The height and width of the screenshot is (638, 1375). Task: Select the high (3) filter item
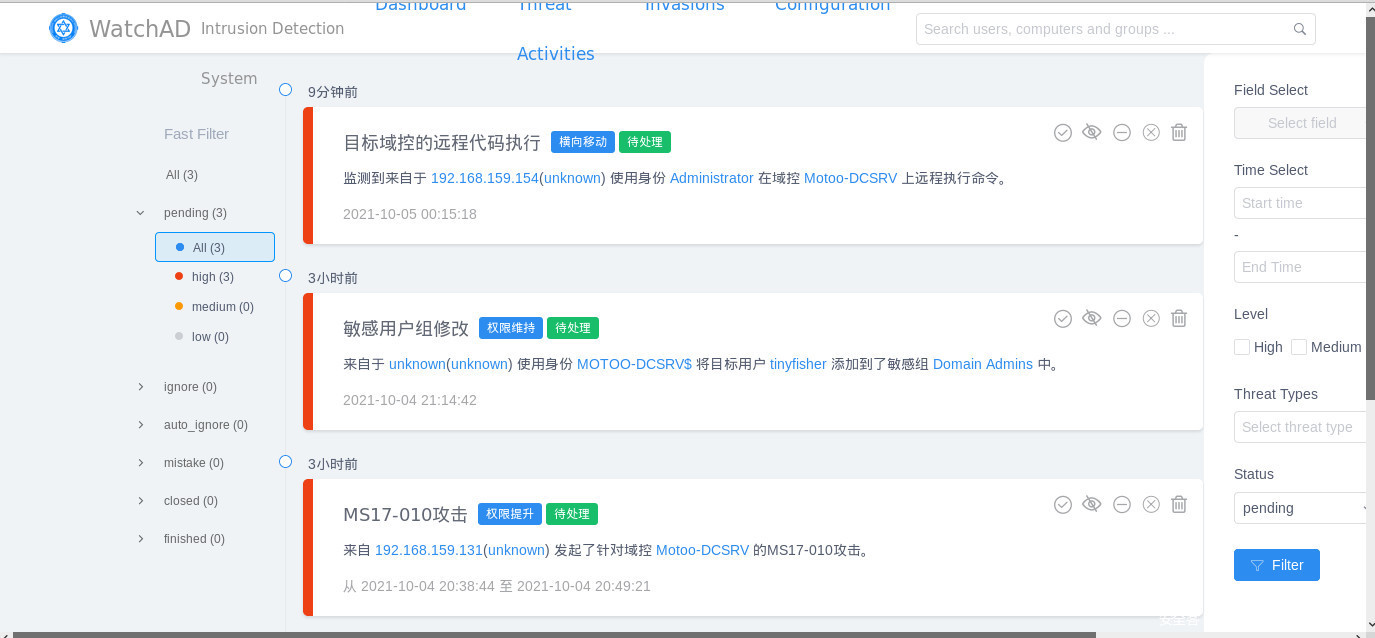click(212, 277)
